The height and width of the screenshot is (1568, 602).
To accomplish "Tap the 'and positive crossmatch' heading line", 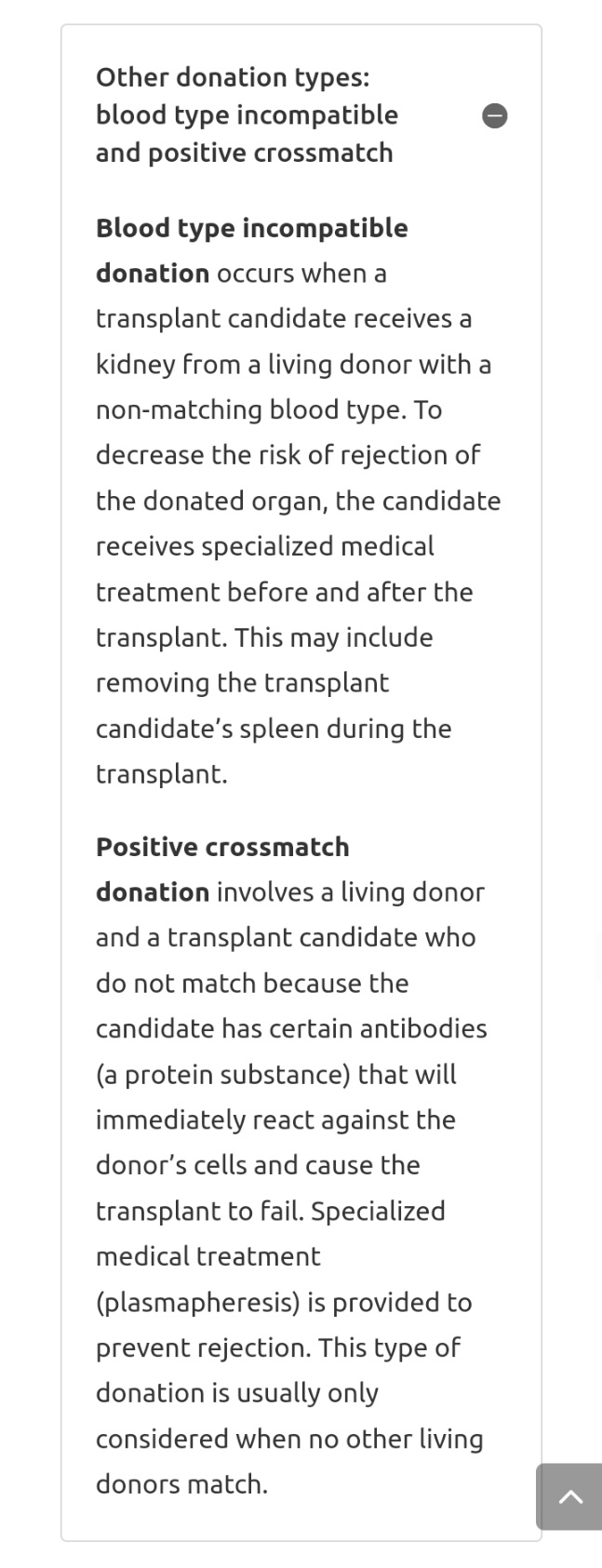I will [245, 153].
